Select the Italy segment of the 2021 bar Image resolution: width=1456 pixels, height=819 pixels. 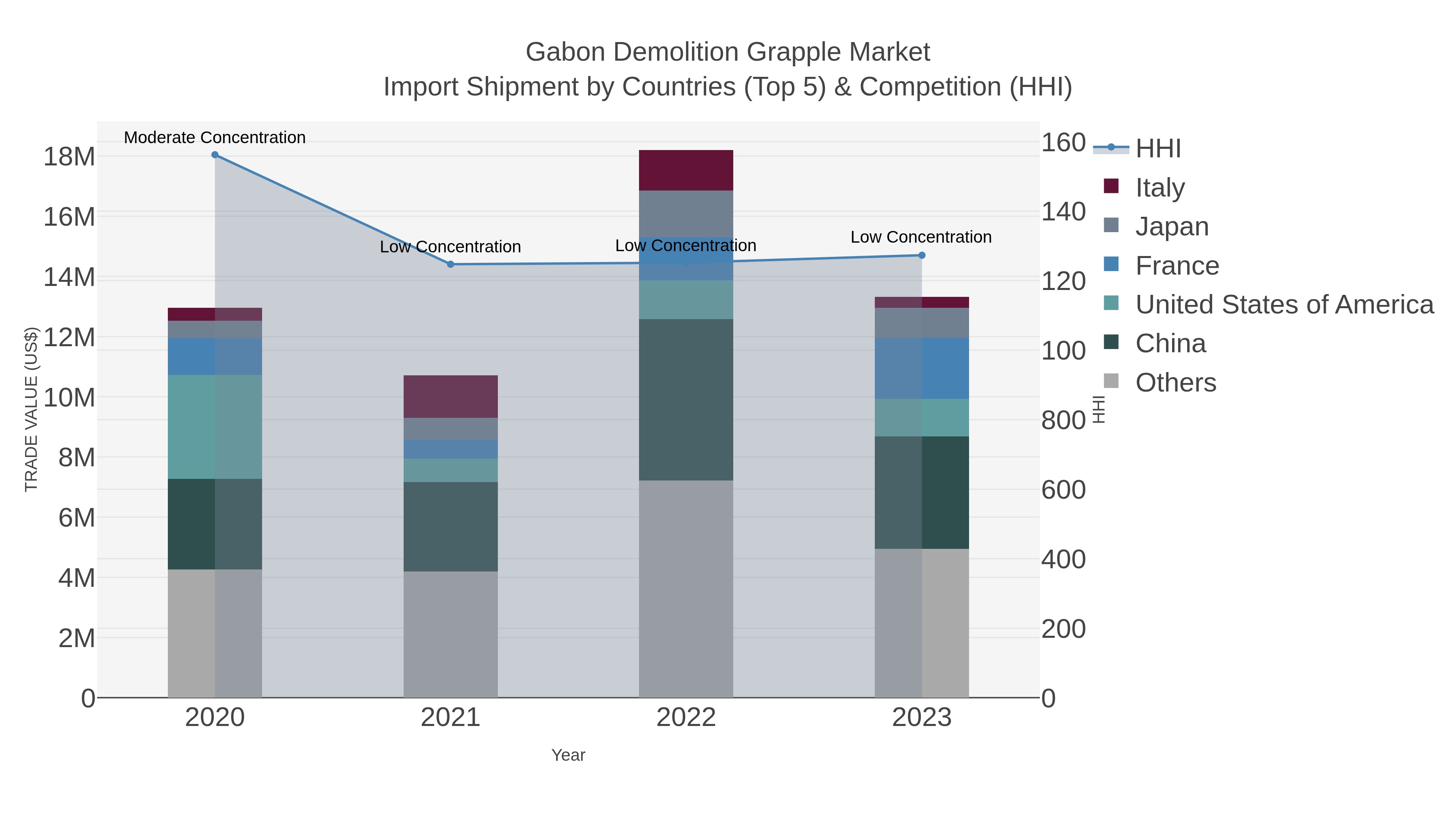[x=451, y=397]
